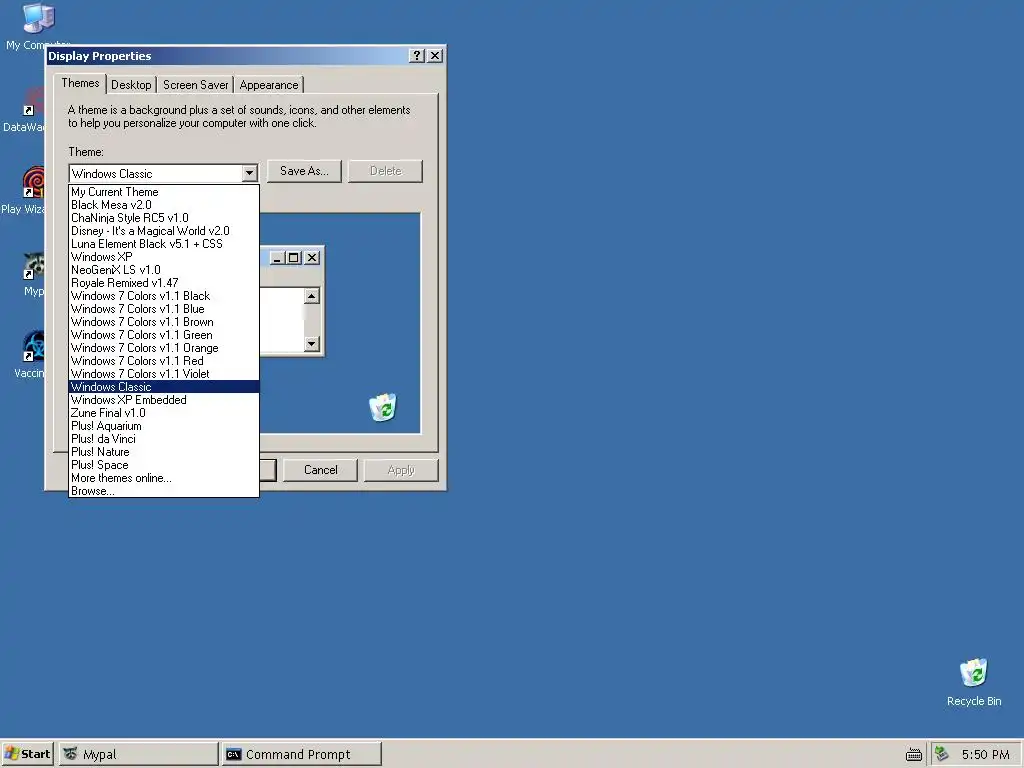Close the Display Properties dialog
Image resolution: width=1024 pixels, height=768 pixels.
point(435,56)
